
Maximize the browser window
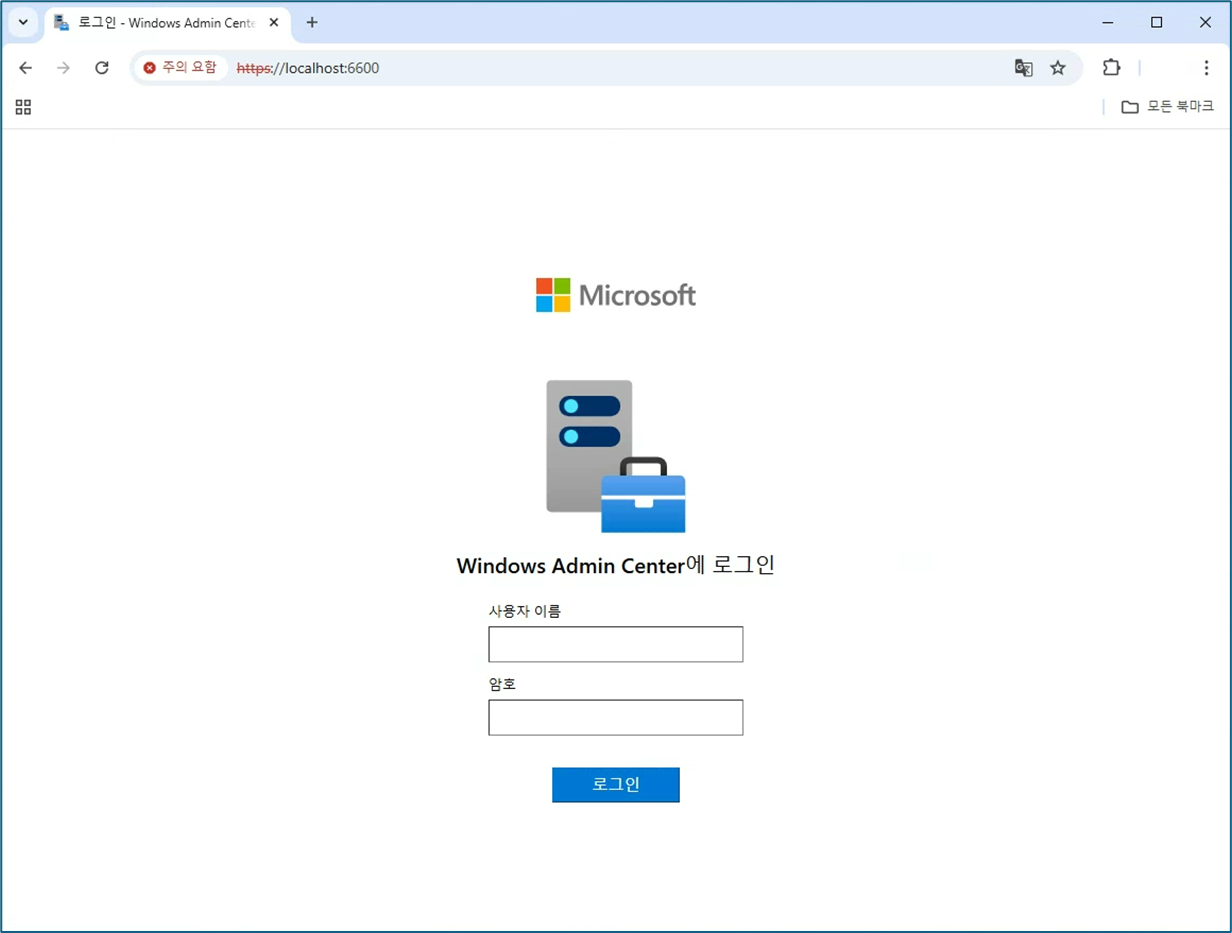pyautogui.click(x=1157, y=22)
